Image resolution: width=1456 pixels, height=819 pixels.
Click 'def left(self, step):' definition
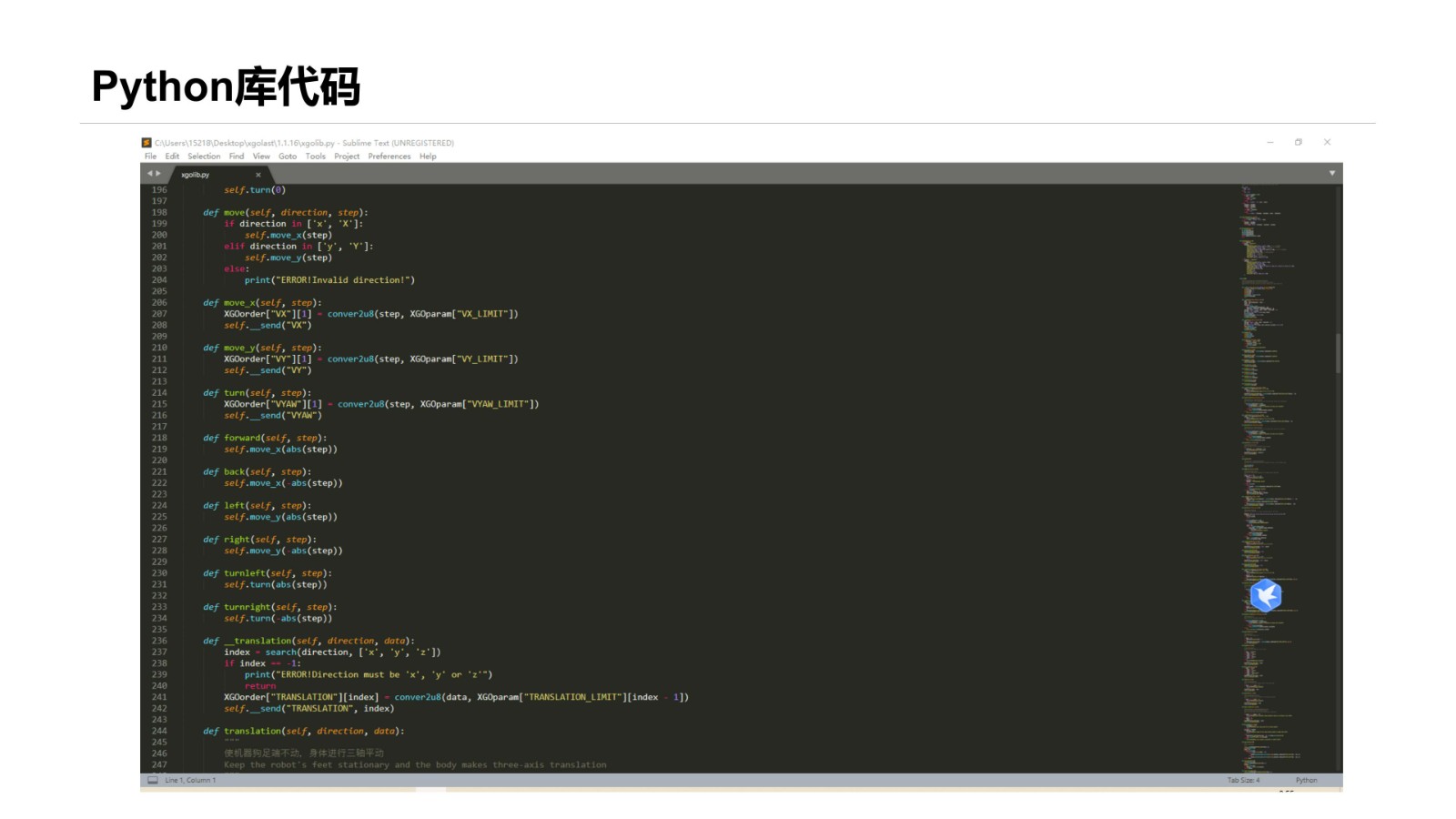click(257, 505)
